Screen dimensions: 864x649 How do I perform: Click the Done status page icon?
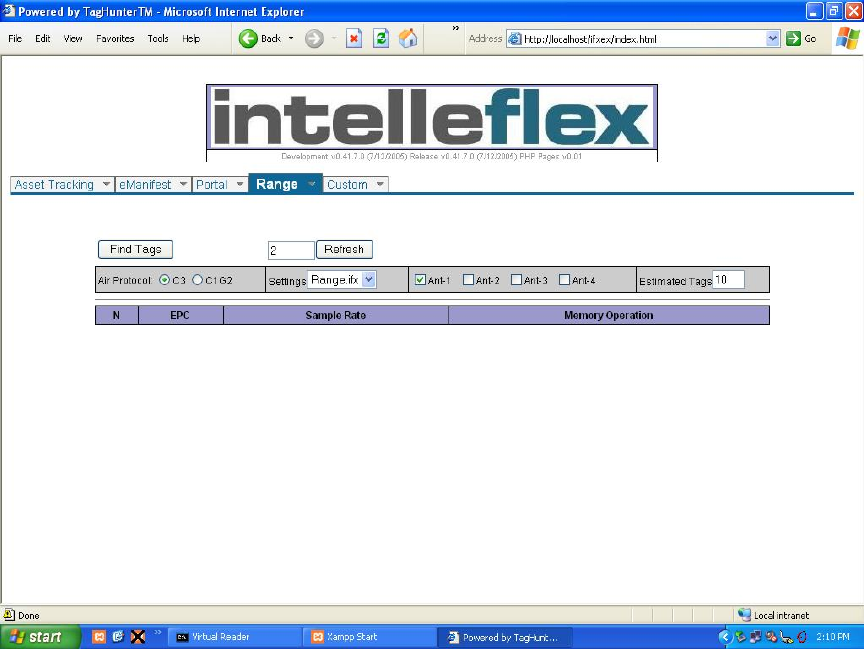click(x=9, y=615)
